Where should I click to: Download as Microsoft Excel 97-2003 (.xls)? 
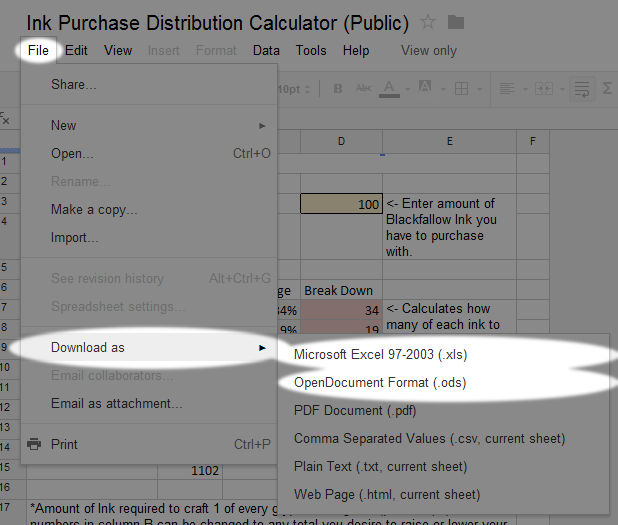444,354
